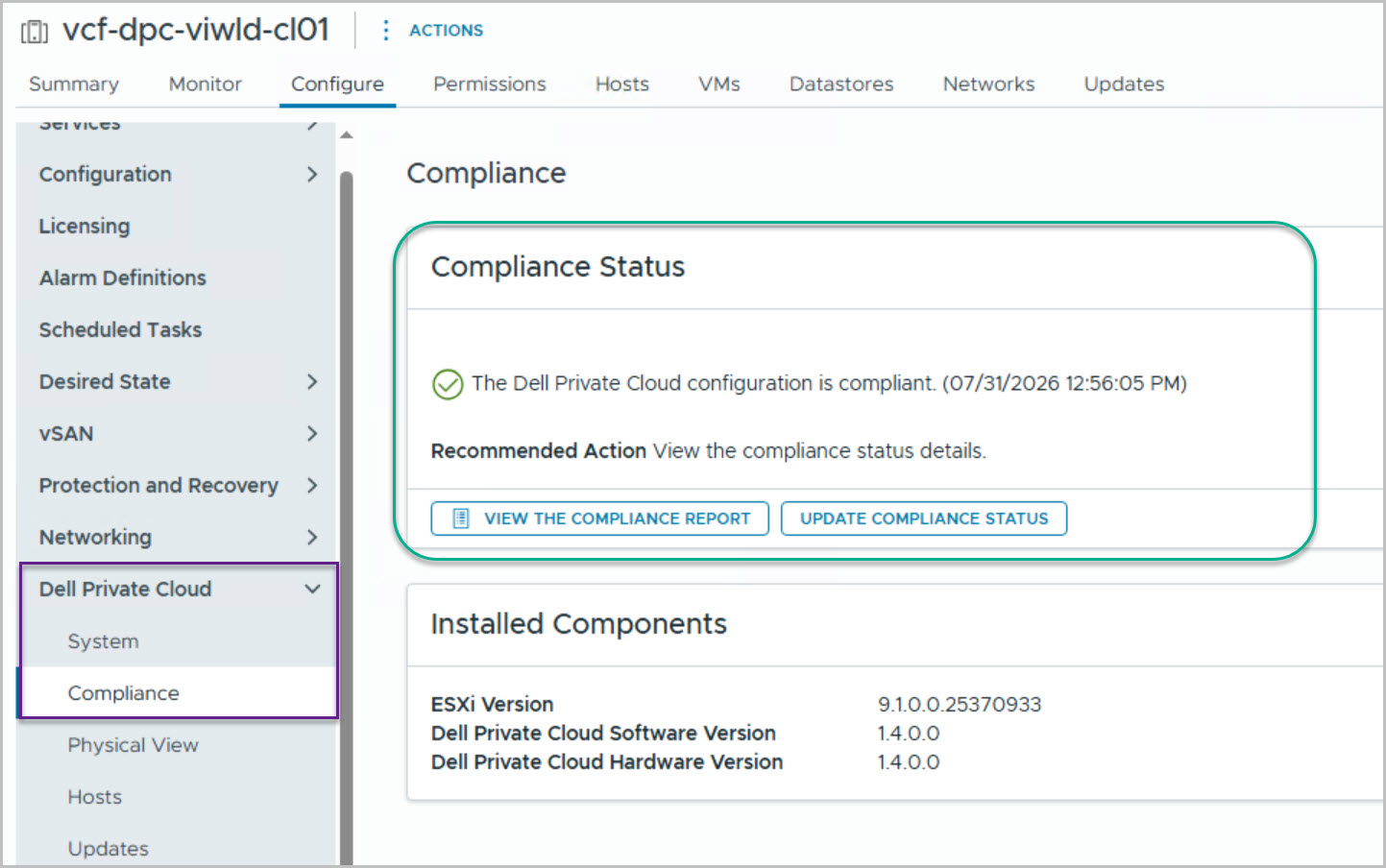Select Protection and Recovery in the sidebar
This screenshot has height=868, width=1386.
point(158,486)
